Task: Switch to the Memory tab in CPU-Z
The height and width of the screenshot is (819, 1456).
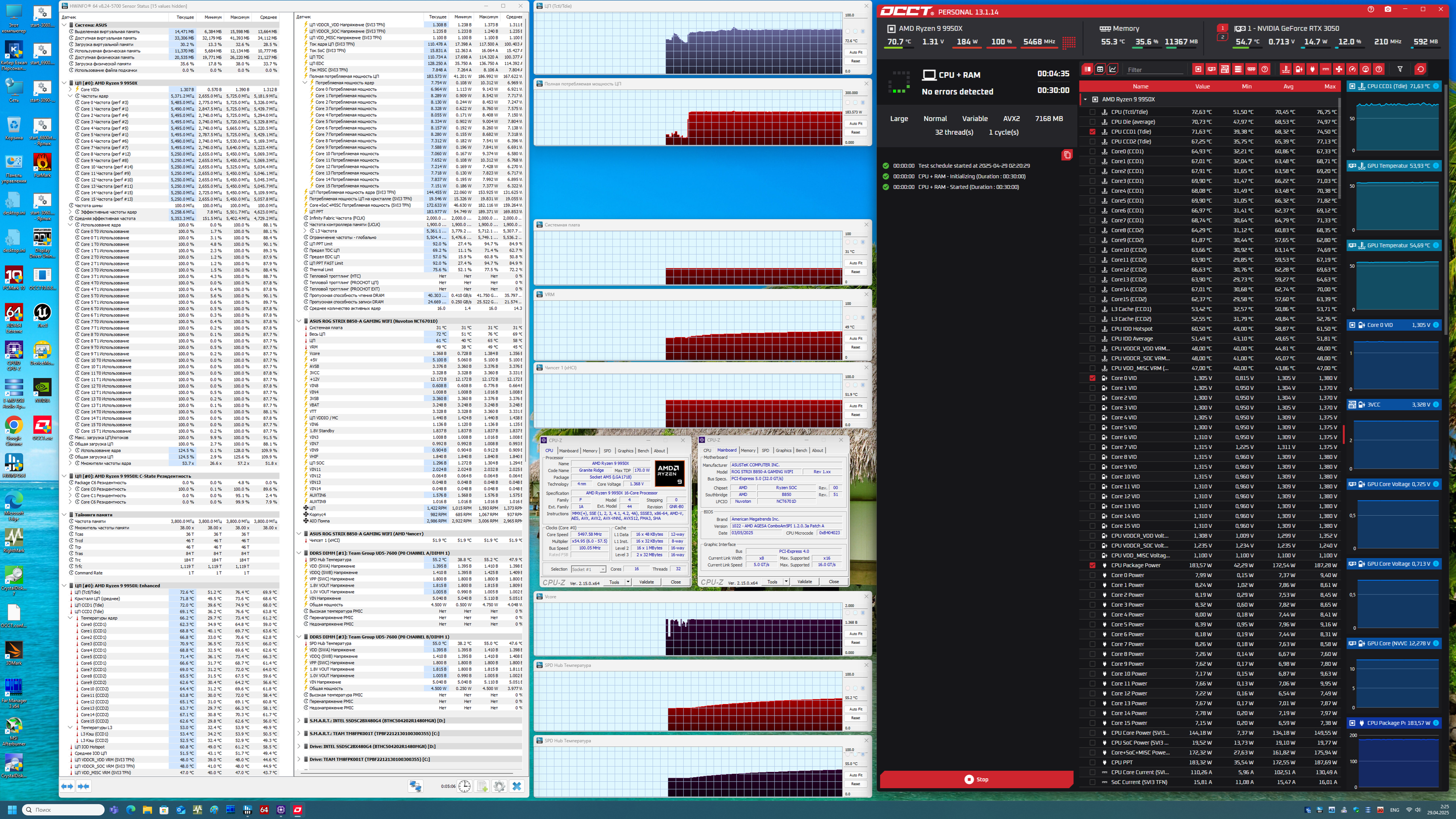Action: pyautogui.click(x=590, y=450)
